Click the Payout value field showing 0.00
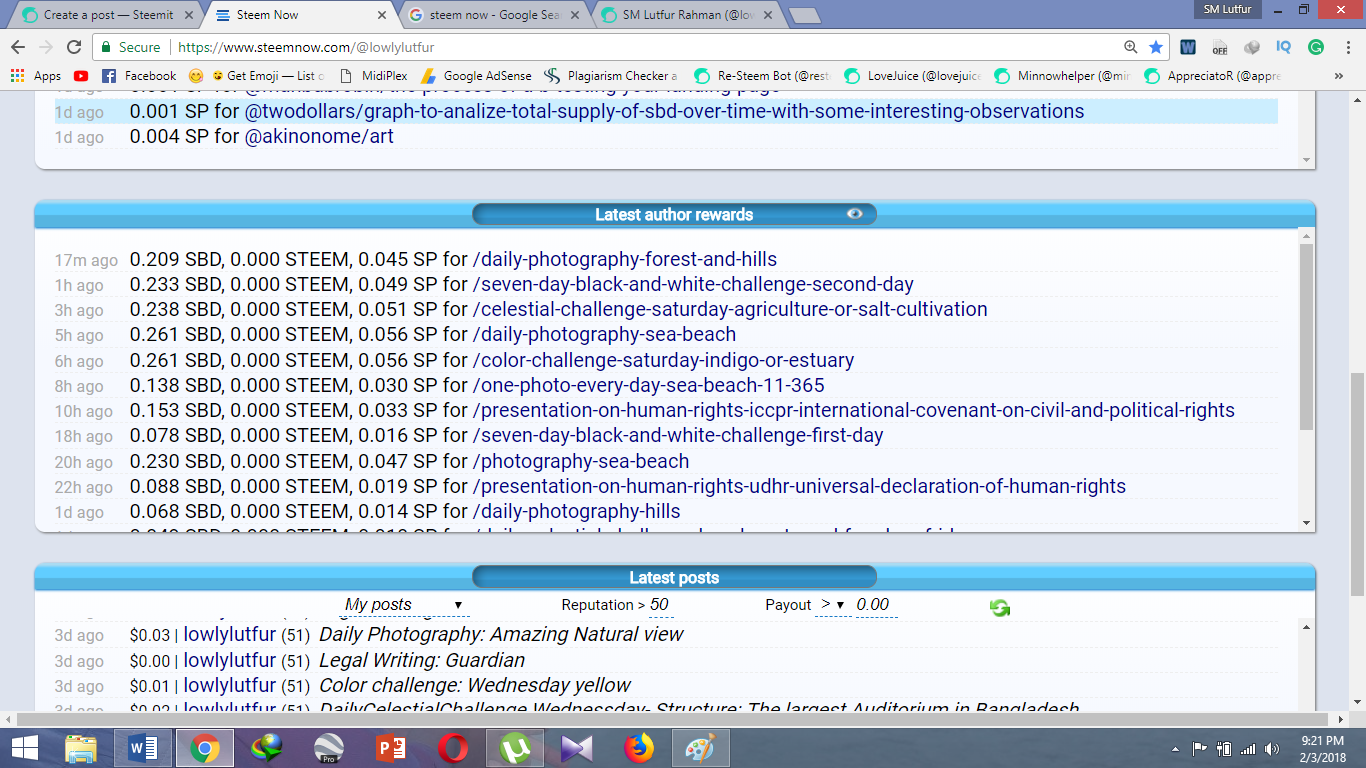Screen dimensions: 1366x768 coord(875,605)
